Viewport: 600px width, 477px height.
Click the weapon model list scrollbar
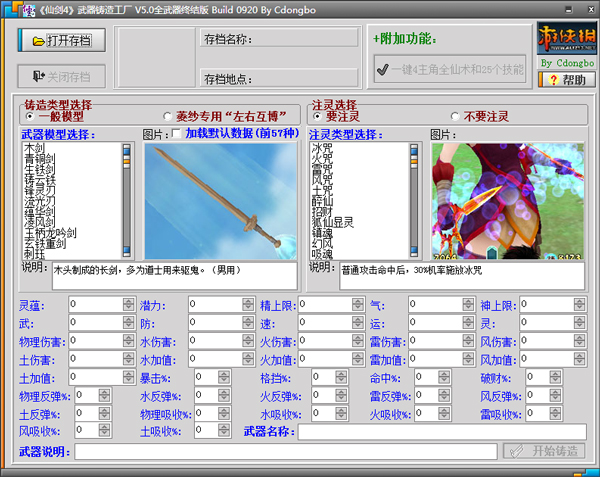coord(126,200)
